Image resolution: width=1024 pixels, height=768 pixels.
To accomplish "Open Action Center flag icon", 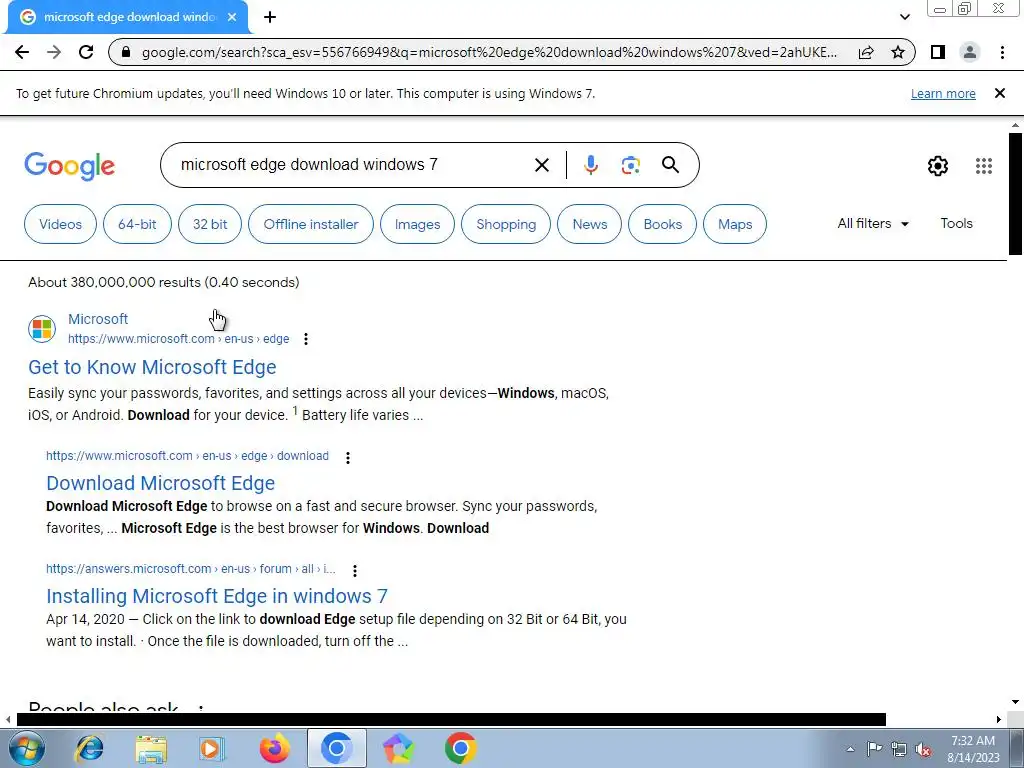I will (x=874, y=749).
